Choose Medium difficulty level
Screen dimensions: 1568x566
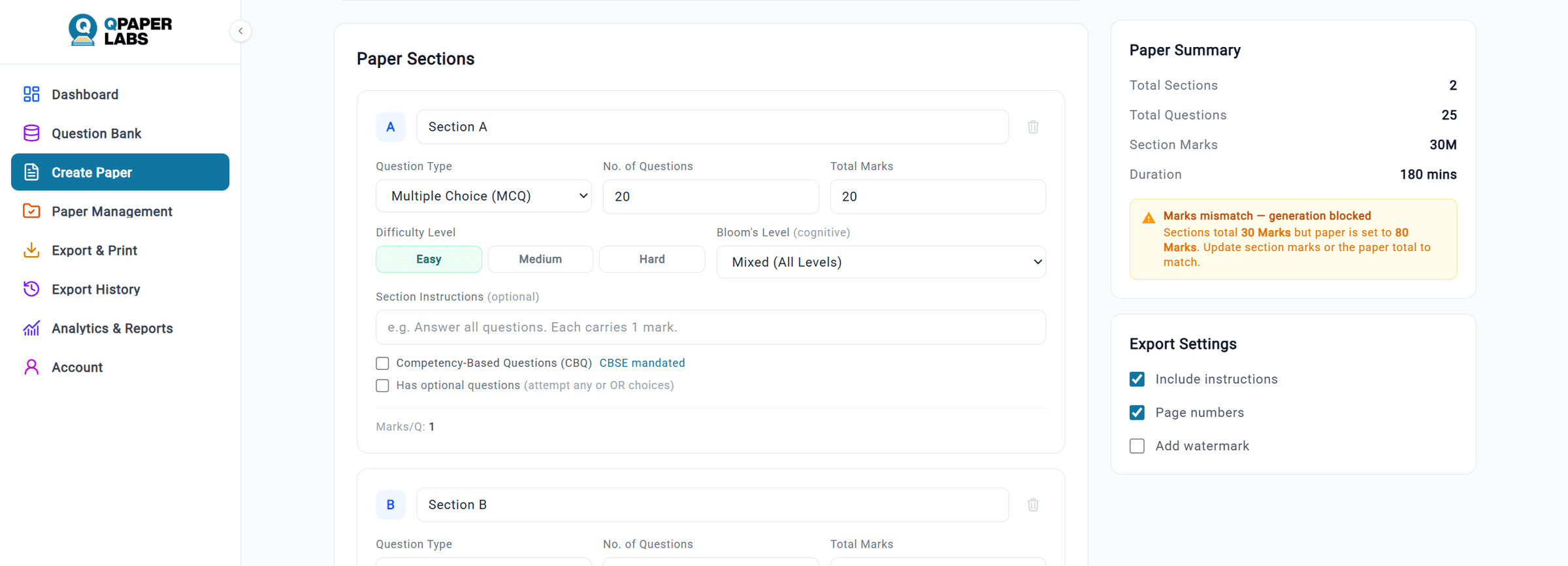540,259
